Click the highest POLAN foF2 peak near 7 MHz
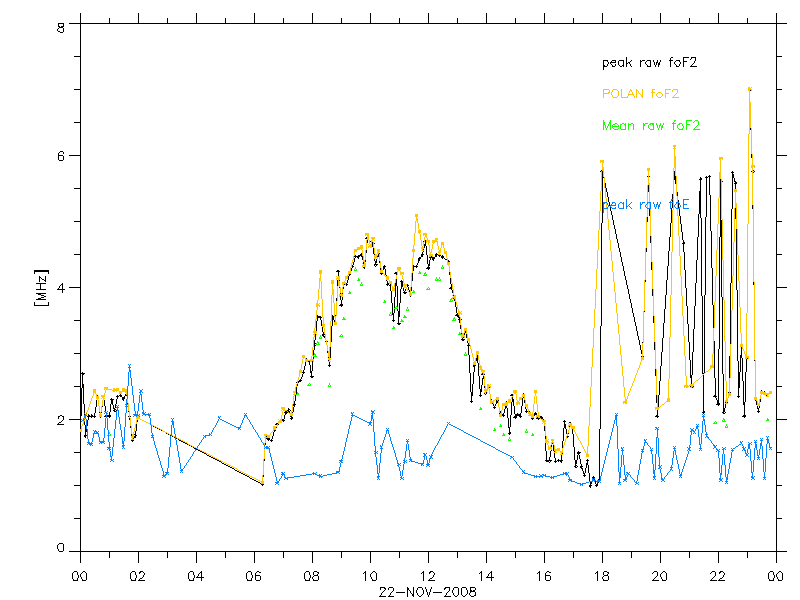 [749, 89]
